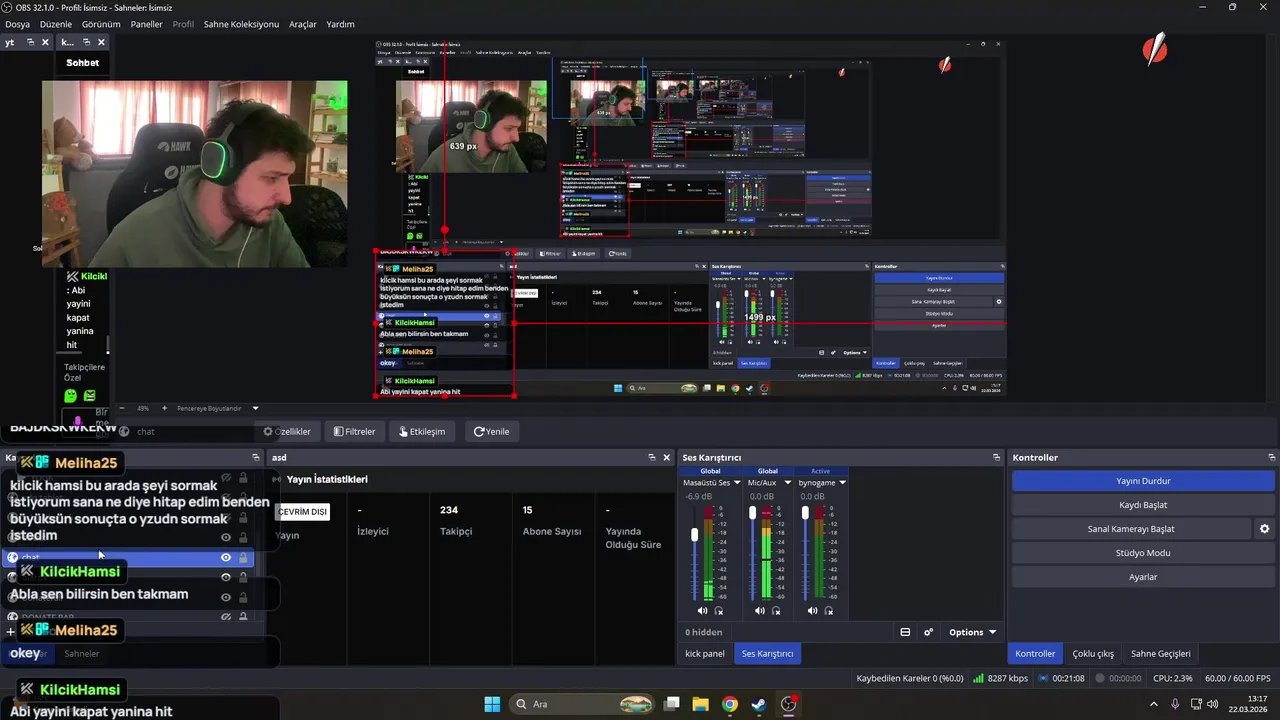
Task: Mute the bynogame audio channel
Action: click(812, 610)
